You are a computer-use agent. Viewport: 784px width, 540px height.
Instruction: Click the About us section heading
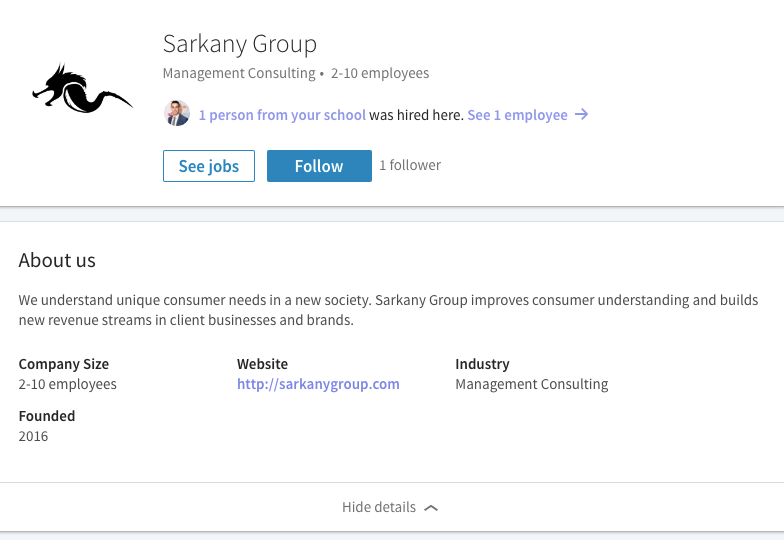(x=57, y=260)
